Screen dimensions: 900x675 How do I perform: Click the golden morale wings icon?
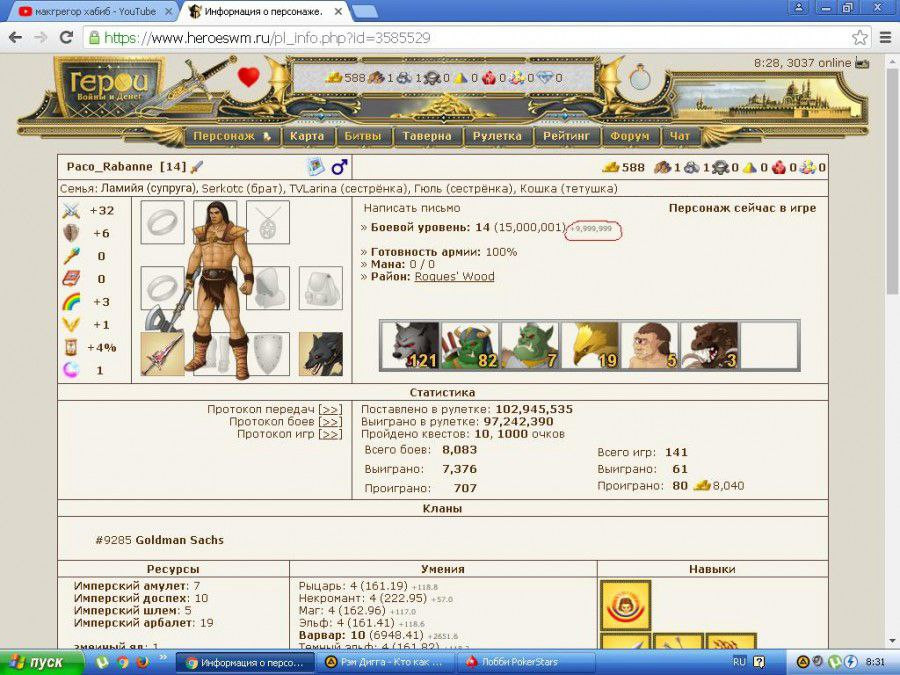(71, 325)
